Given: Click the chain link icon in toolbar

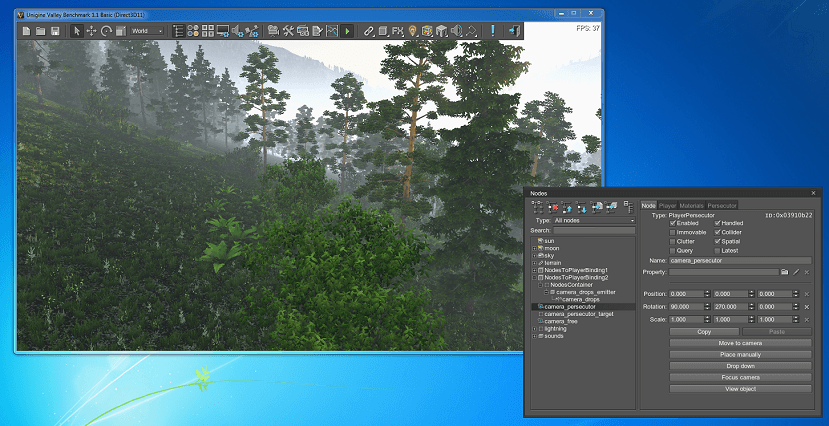Looking at the screenshot, I should click(x=369, y=31).
